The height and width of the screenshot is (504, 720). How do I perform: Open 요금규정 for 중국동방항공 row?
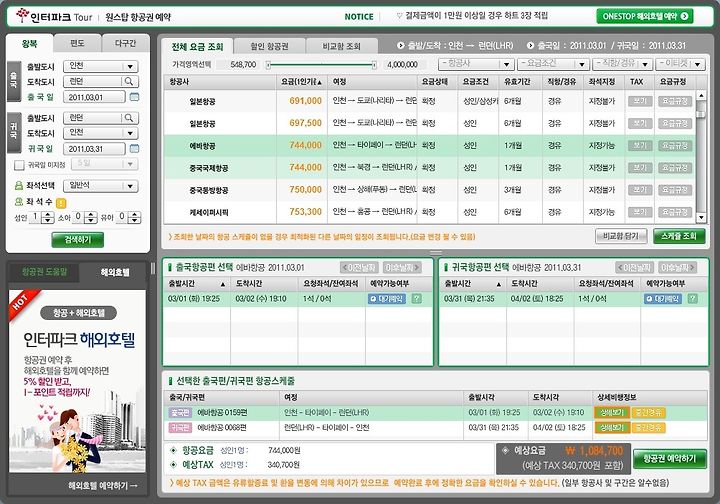click(675, 190)
